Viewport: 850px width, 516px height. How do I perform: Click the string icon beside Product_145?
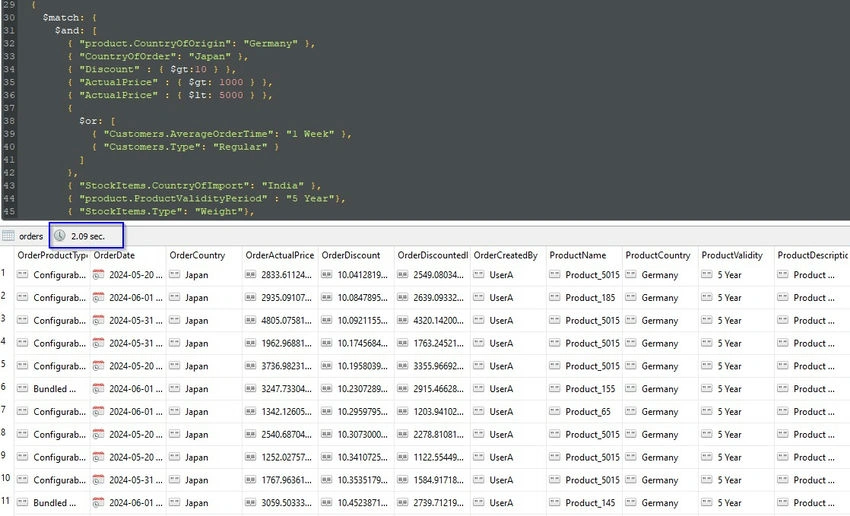point(554,502)
